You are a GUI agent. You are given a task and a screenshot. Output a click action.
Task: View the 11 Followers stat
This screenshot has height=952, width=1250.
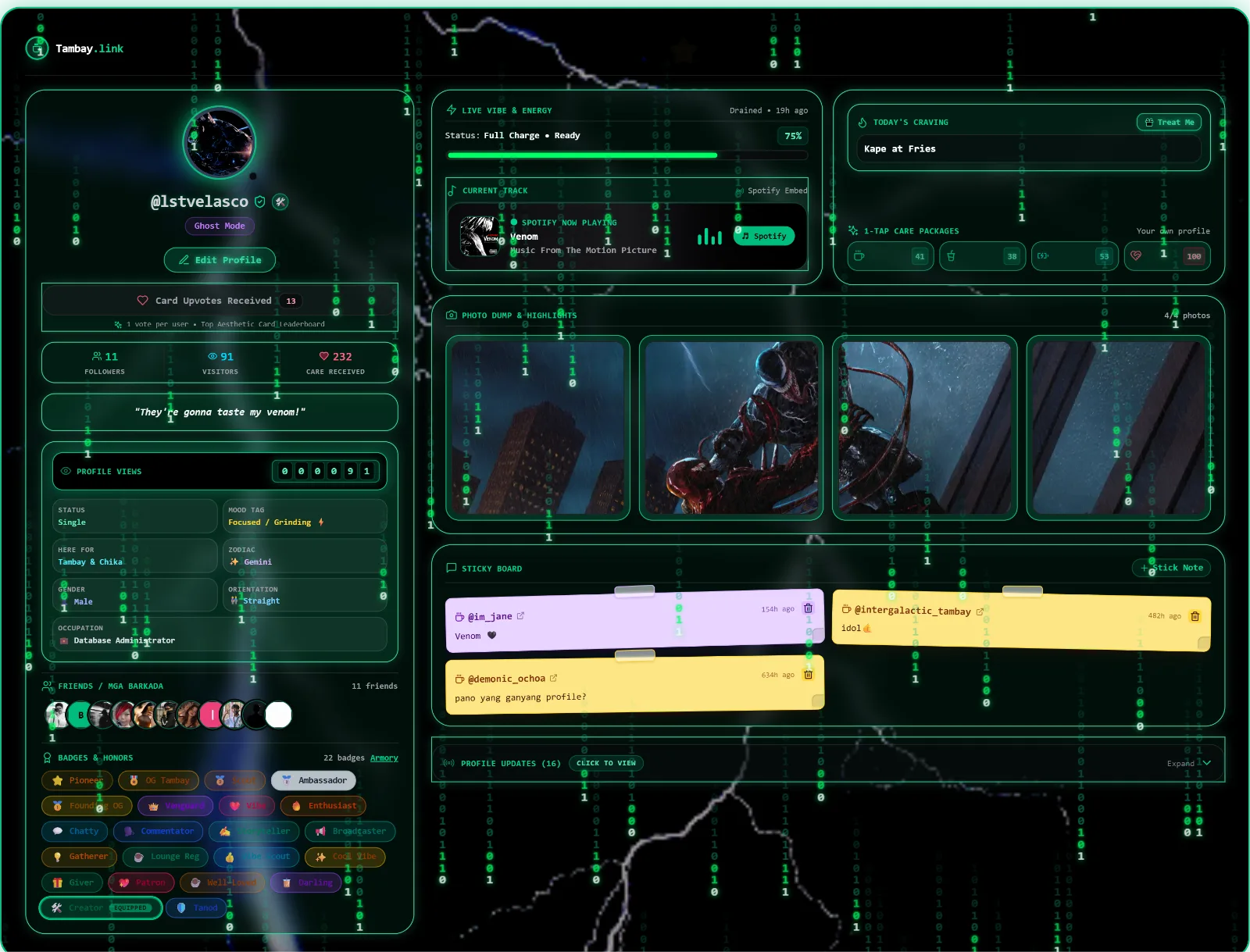coord(105,363)
